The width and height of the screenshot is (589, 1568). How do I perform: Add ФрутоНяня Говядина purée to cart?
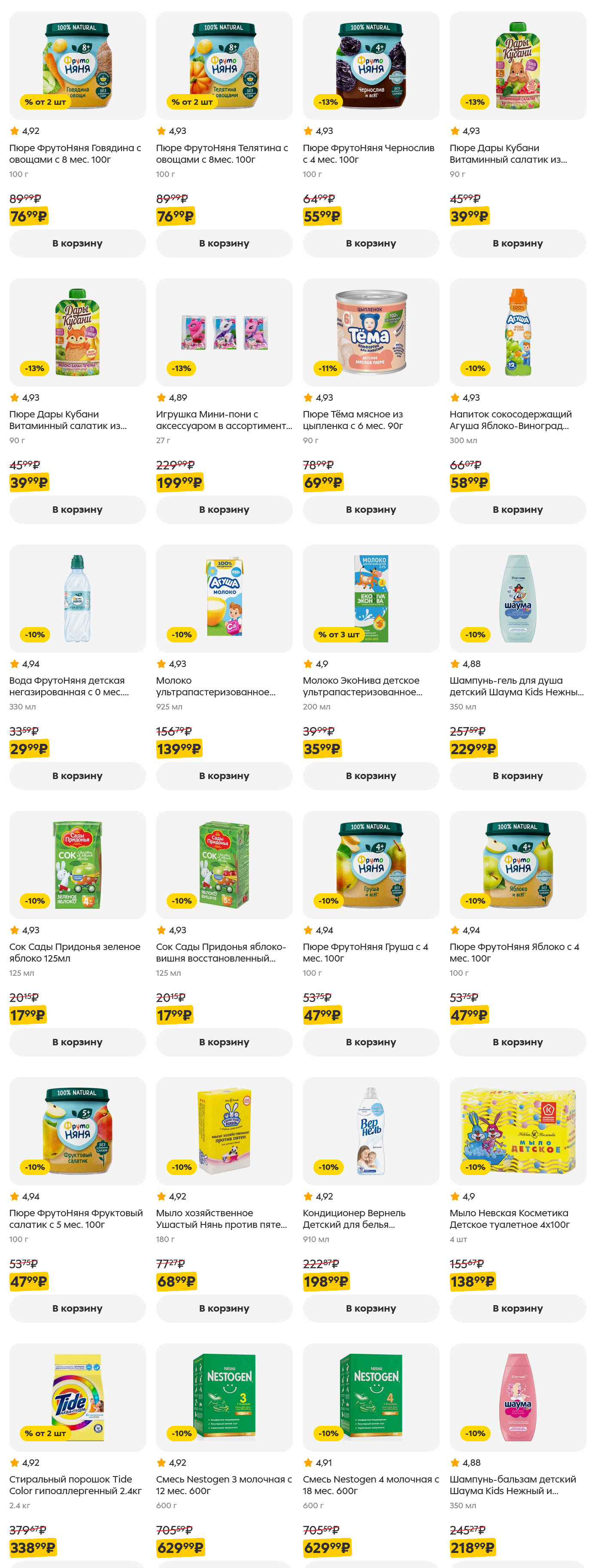tap(77, 244)
